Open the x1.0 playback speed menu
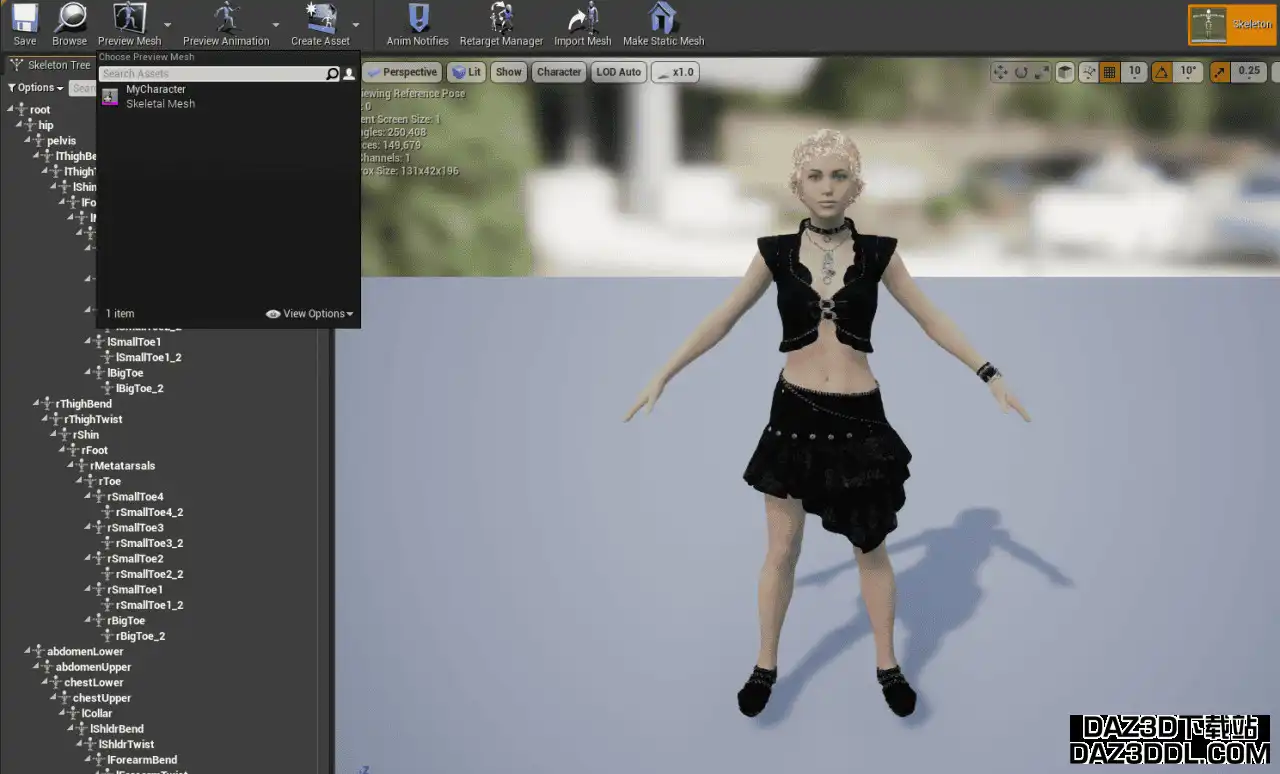The image size is (1280, 774). tap(676, 72)
